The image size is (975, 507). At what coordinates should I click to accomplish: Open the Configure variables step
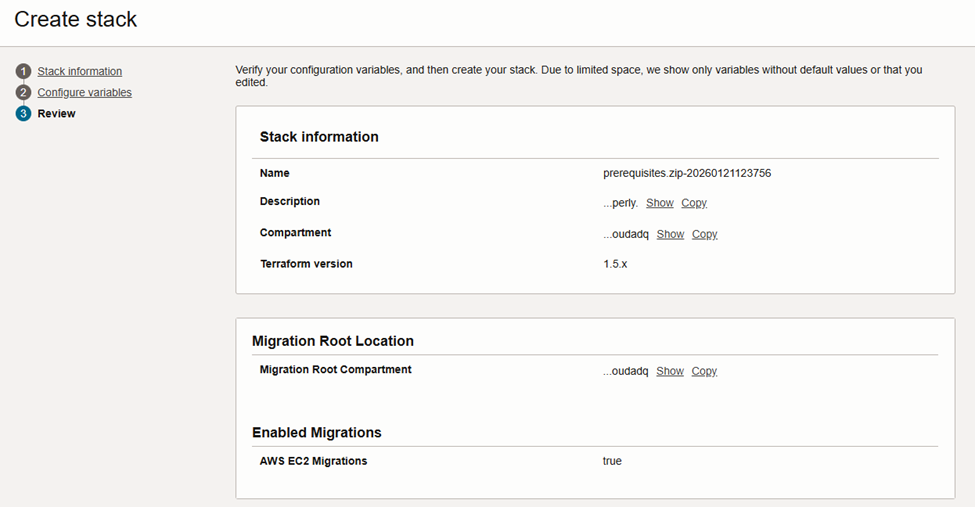click(x=85, y=93)
